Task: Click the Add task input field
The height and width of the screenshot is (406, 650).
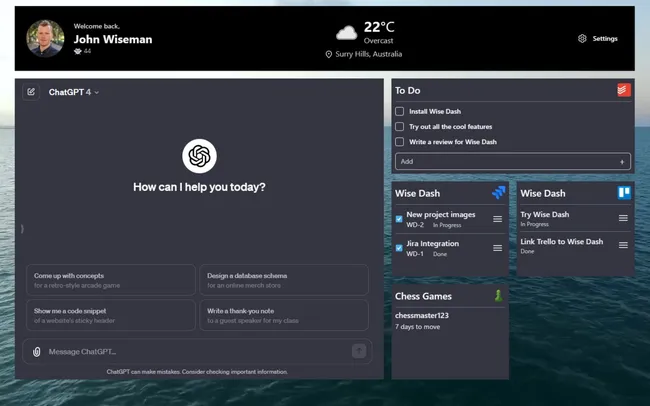Action: [x=505, y=161]
